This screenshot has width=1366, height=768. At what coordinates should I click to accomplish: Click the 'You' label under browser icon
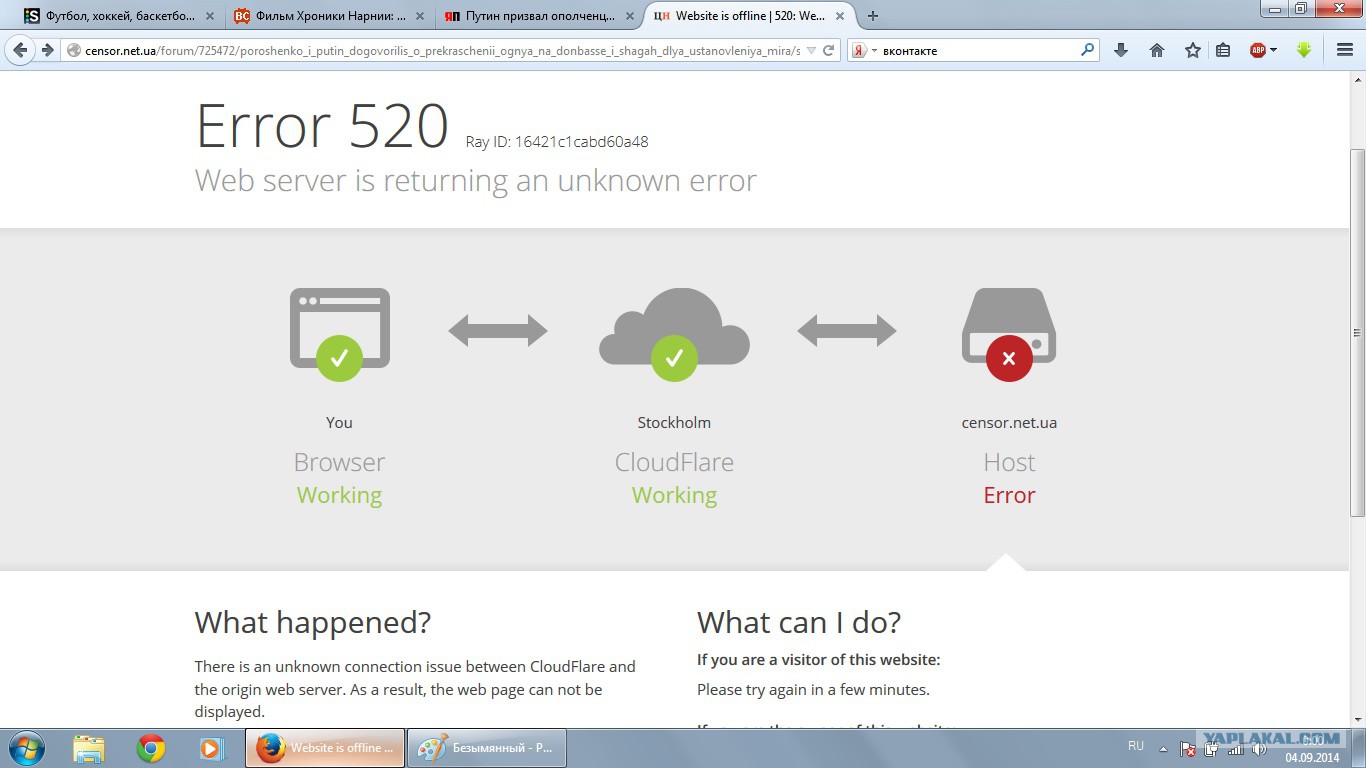coord(339,422)
